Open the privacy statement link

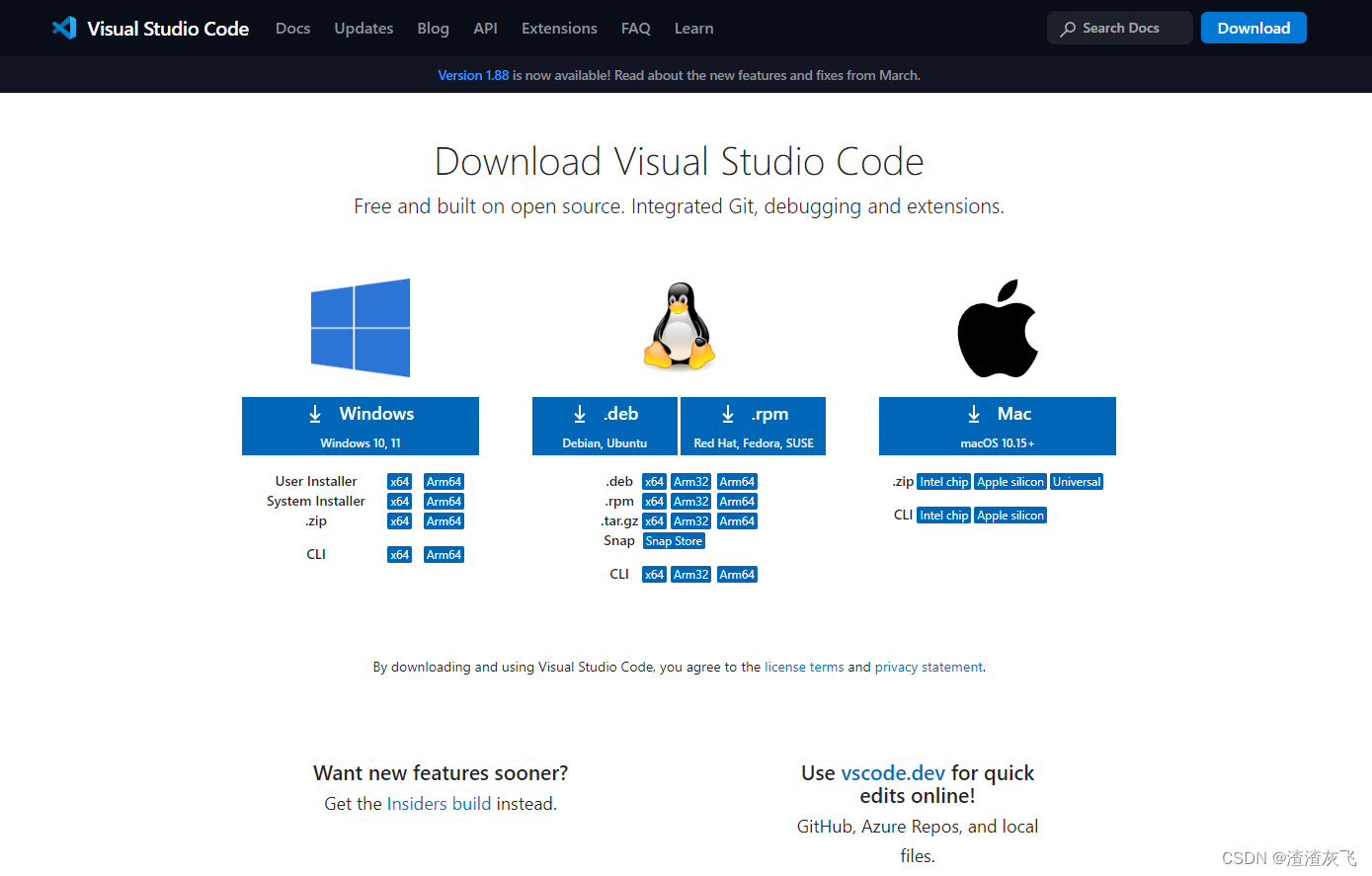coord(928,668)
